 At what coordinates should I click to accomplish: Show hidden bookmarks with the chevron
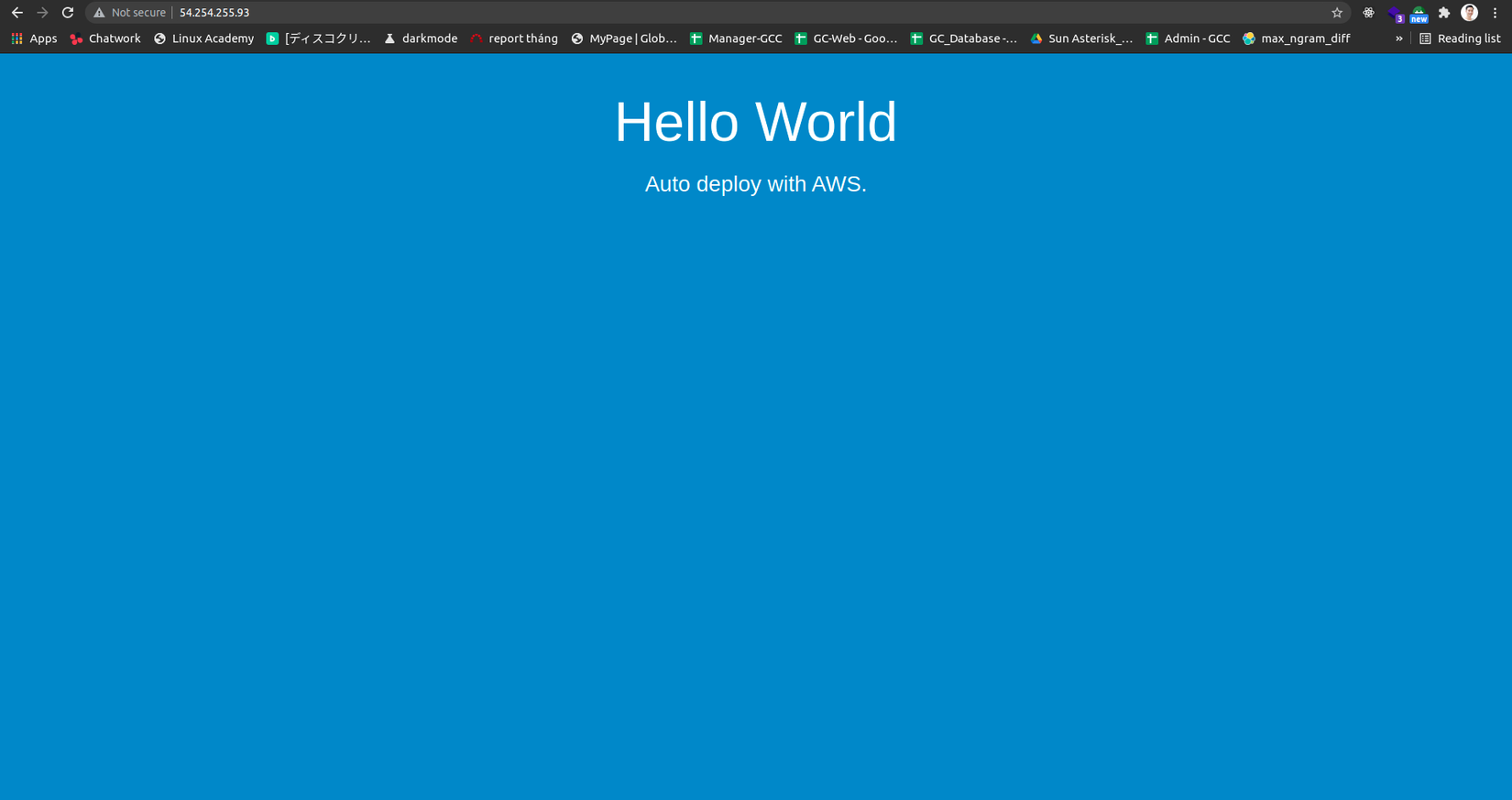point(1398,38)
